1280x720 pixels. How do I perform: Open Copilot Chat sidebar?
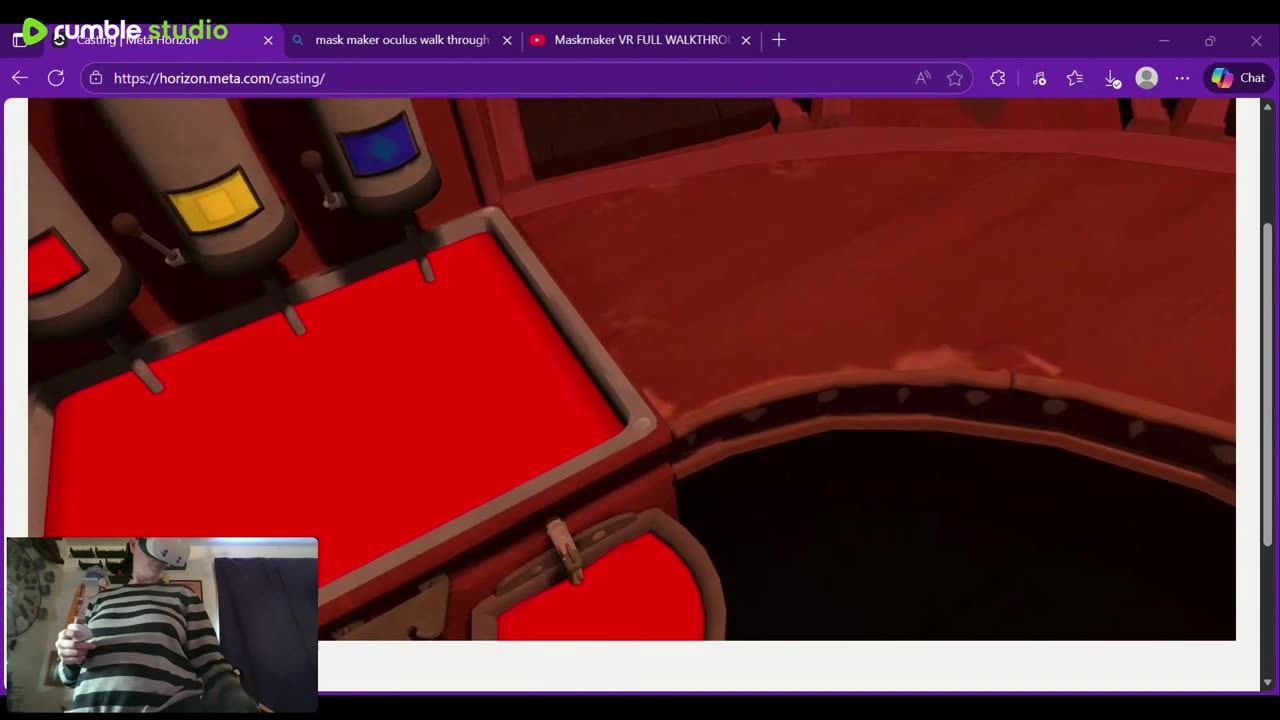(1238, 78)
